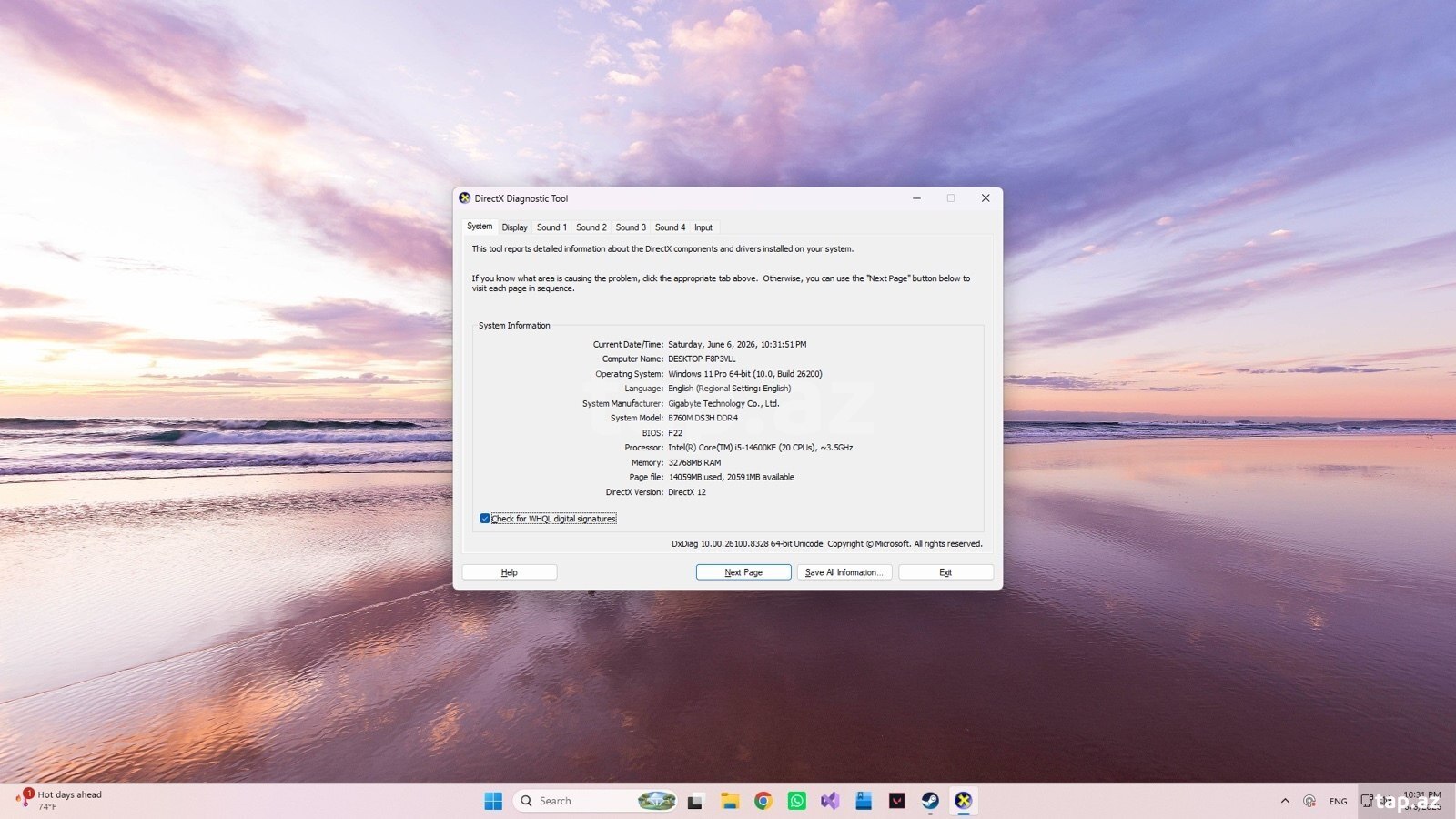Uncheck Check for WHQL digital signatures

click(485, 519)
